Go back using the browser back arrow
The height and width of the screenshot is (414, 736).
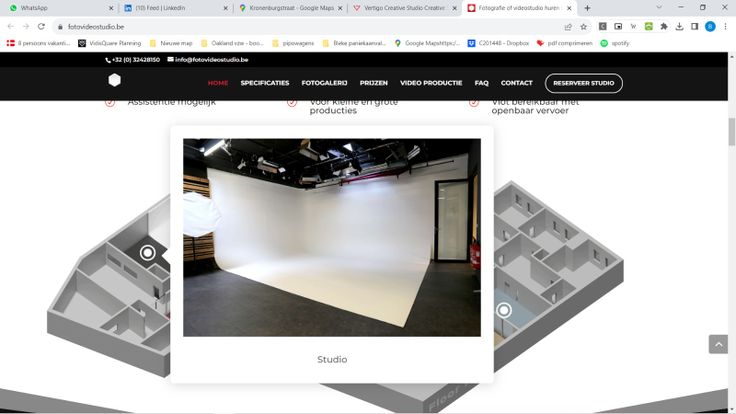tap(11, 26)
